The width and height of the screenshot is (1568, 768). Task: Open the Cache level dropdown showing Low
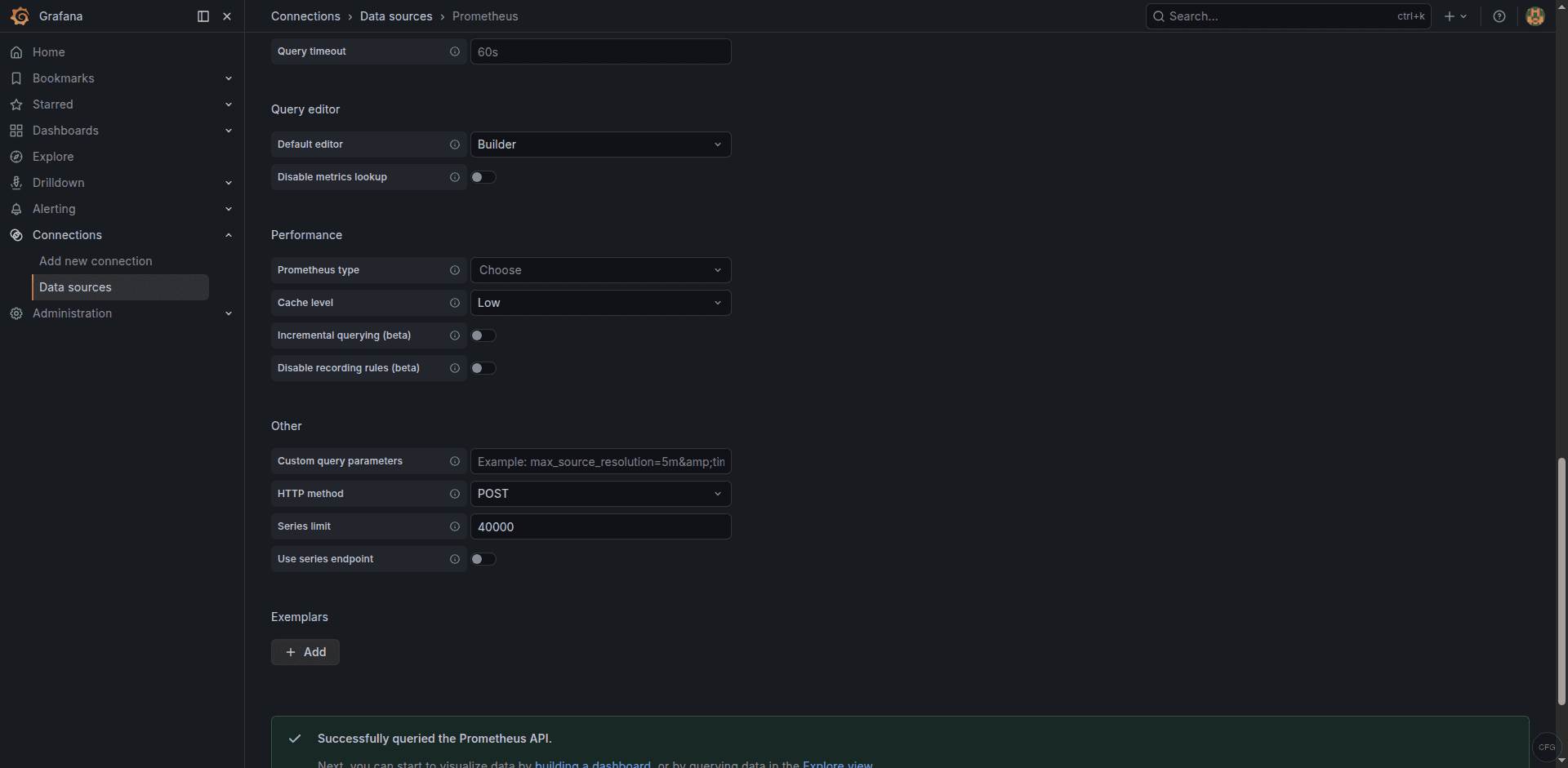click(600, 302)
